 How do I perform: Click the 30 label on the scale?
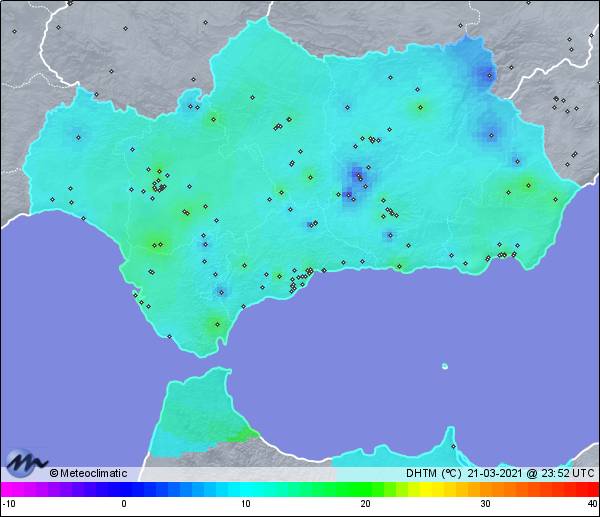click(x=486, y=504)
